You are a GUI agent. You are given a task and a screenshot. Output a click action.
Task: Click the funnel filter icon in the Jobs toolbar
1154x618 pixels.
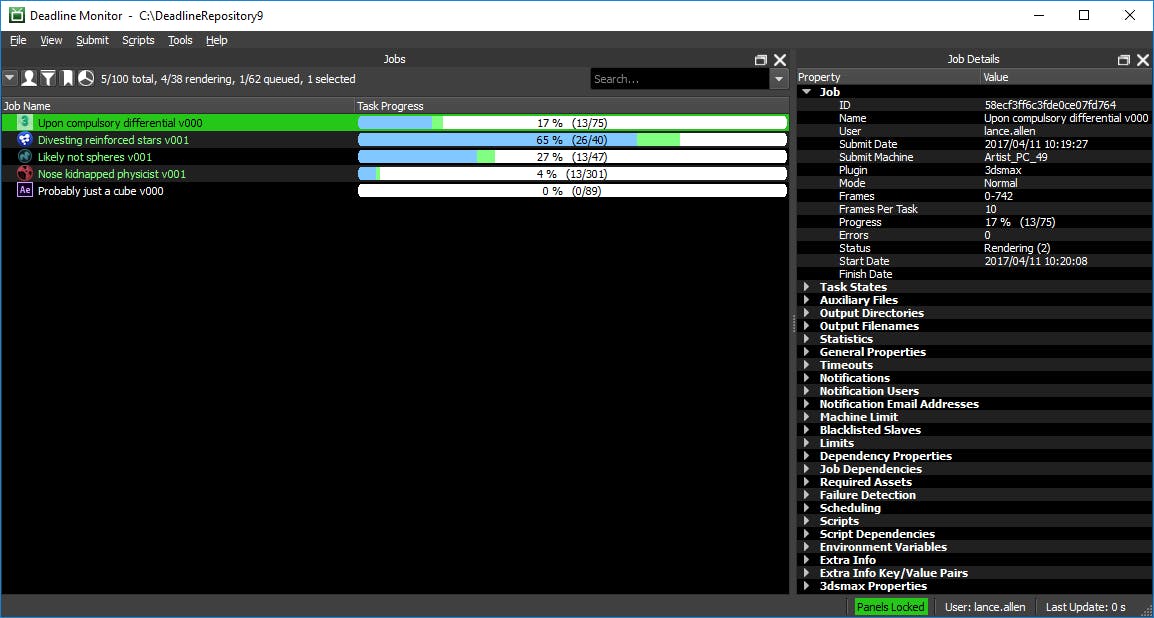point(48,78)
